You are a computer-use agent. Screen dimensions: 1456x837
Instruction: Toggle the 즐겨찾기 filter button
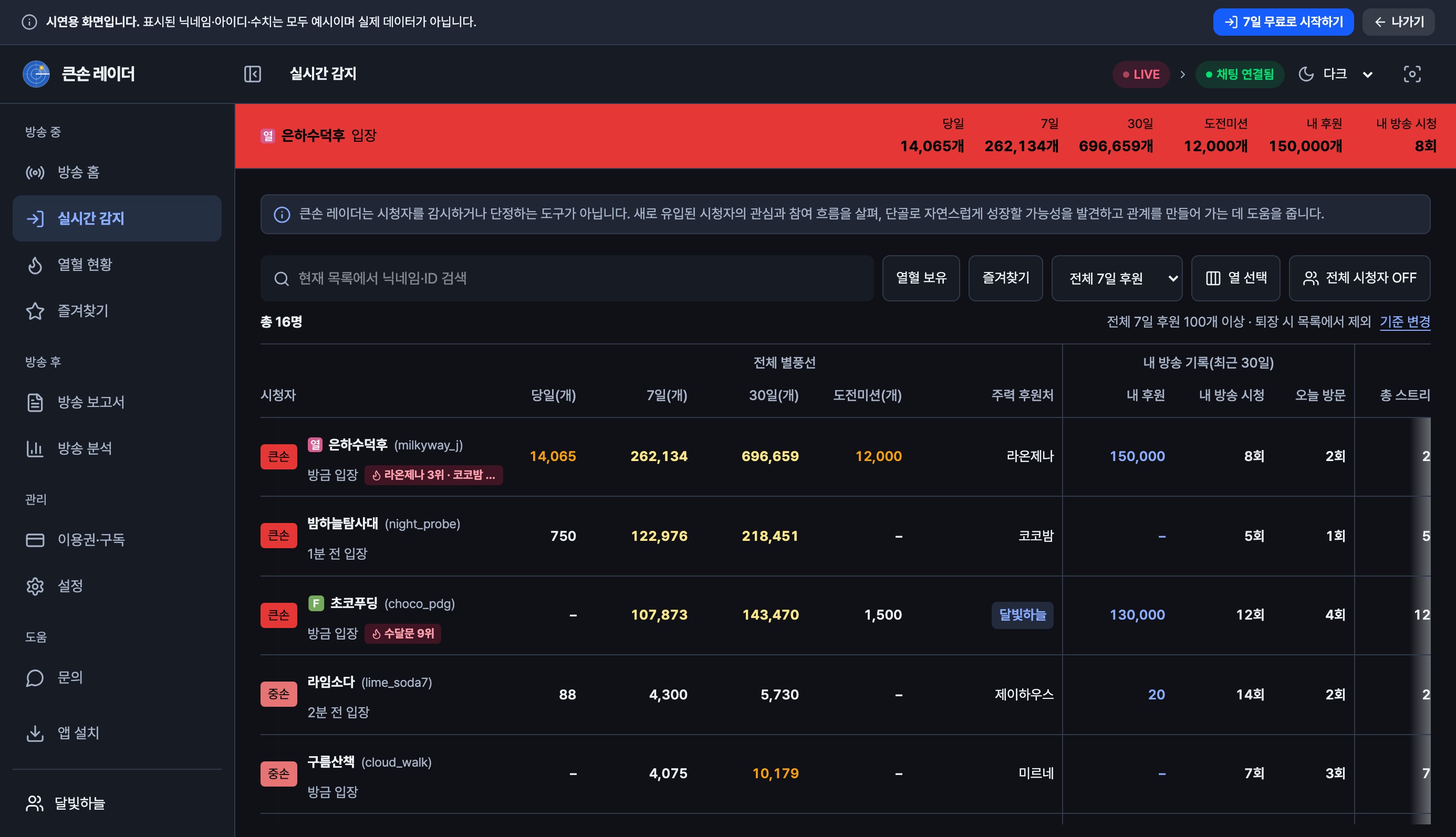[1006, 278]
